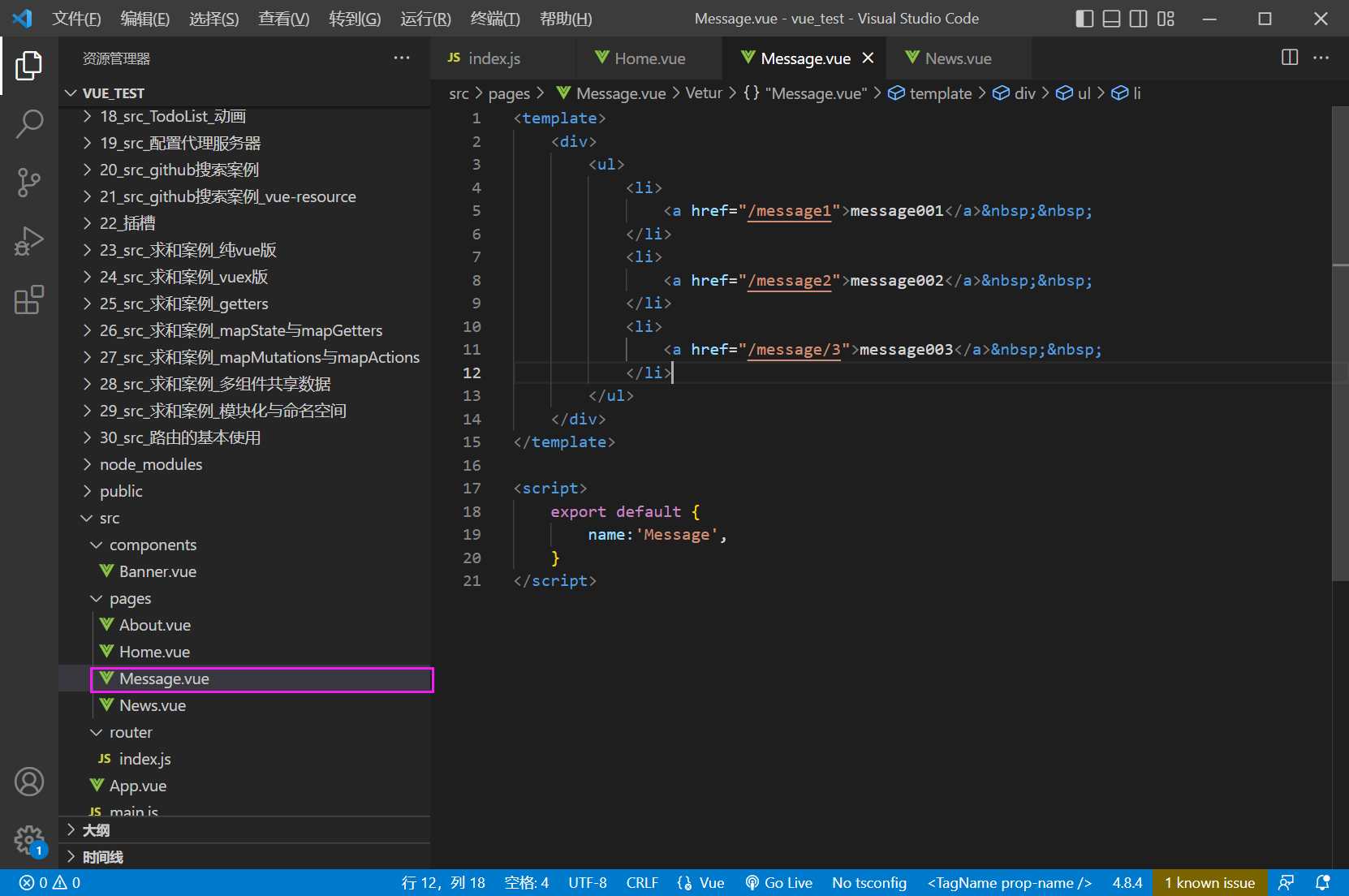Viewport: 1349px width, 896px height.
Task: Close the Message.vue tab
Action: [868, 58]
